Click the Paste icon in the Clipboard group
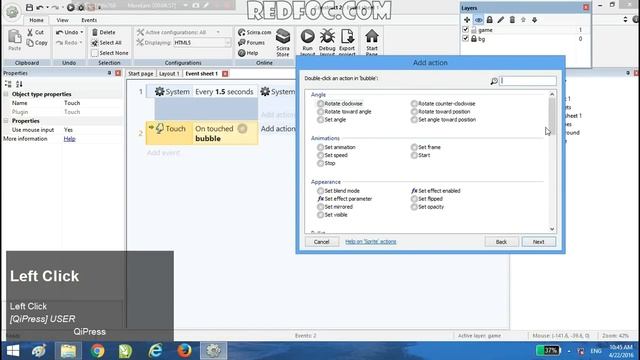 point(15,37)
